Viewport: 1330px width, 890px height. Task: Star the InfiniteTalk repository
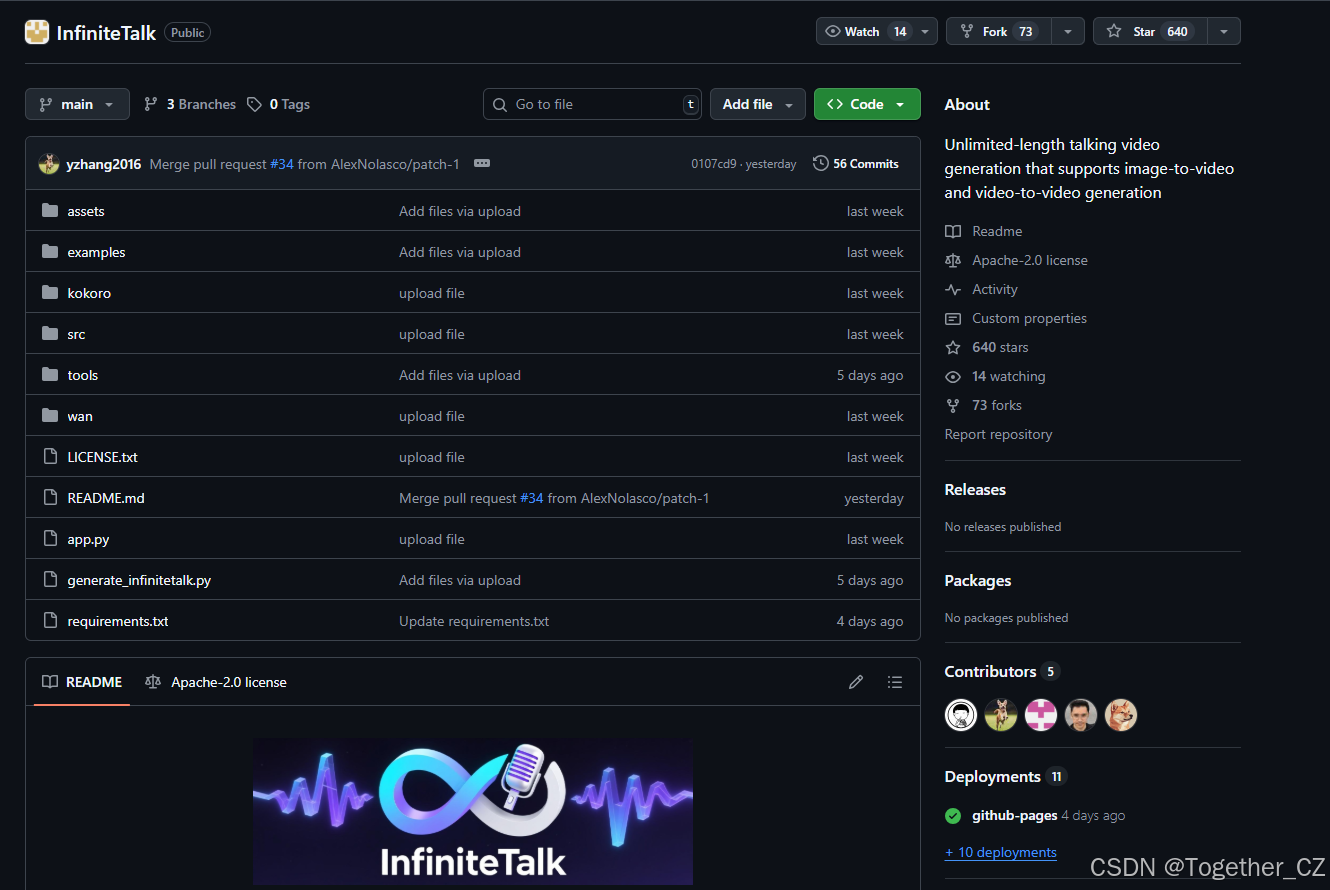click(x=1150, y=32)
